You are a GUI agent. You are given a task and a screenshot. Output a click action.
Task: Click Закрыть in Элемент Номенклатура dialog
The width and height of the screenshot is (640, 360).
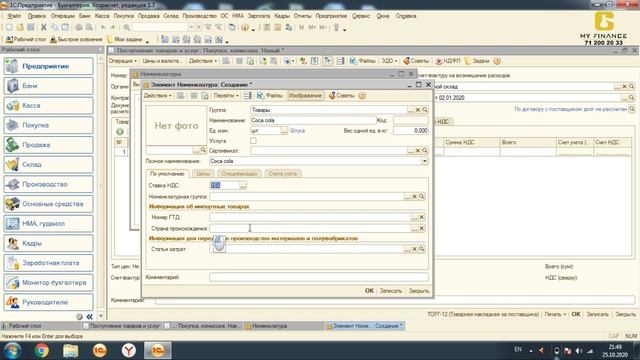point(419,291)
